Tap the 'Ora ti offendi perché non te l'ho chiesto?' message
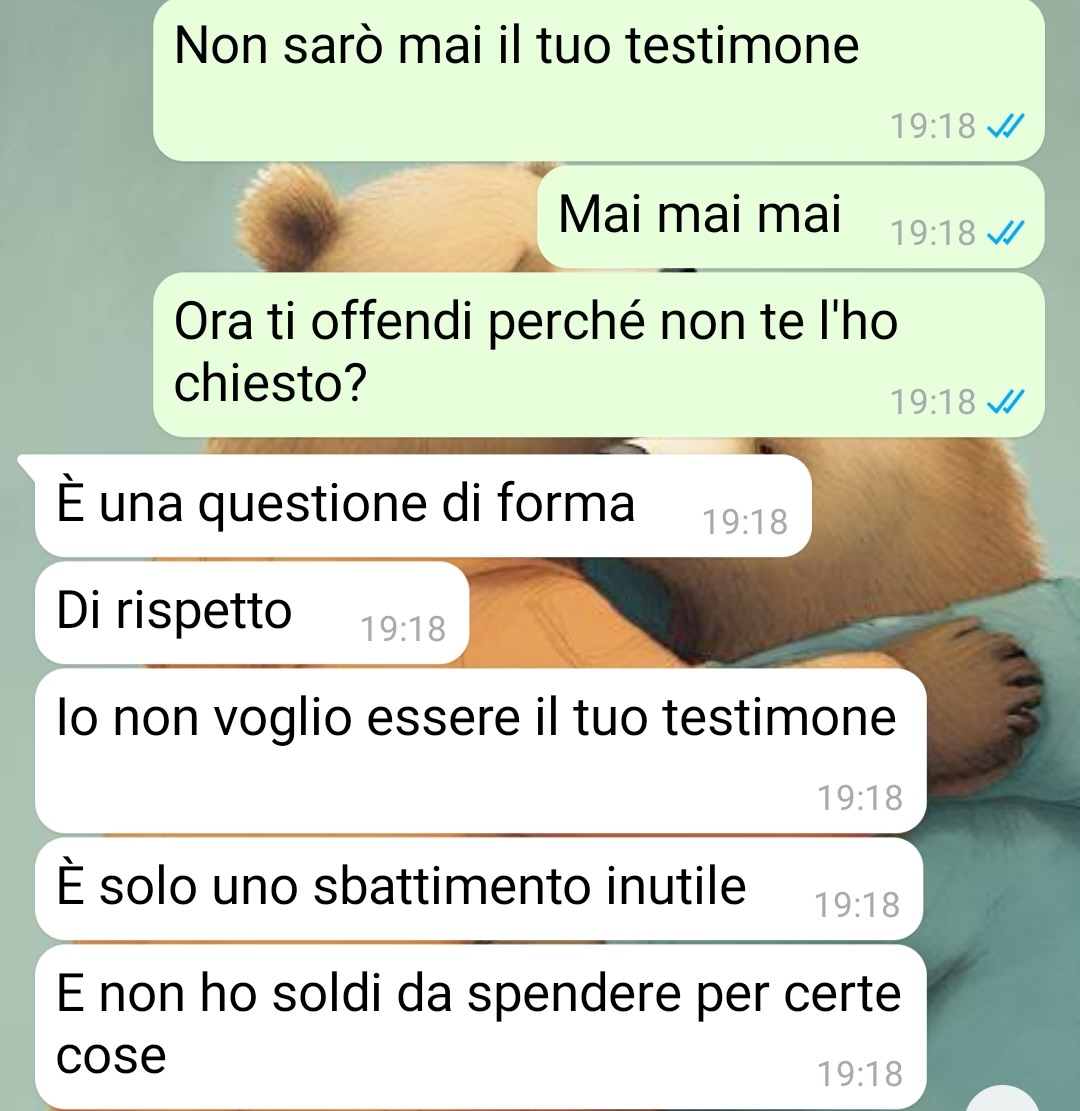The height and width of the screenshot is (1111, 1080). point(599,354)
